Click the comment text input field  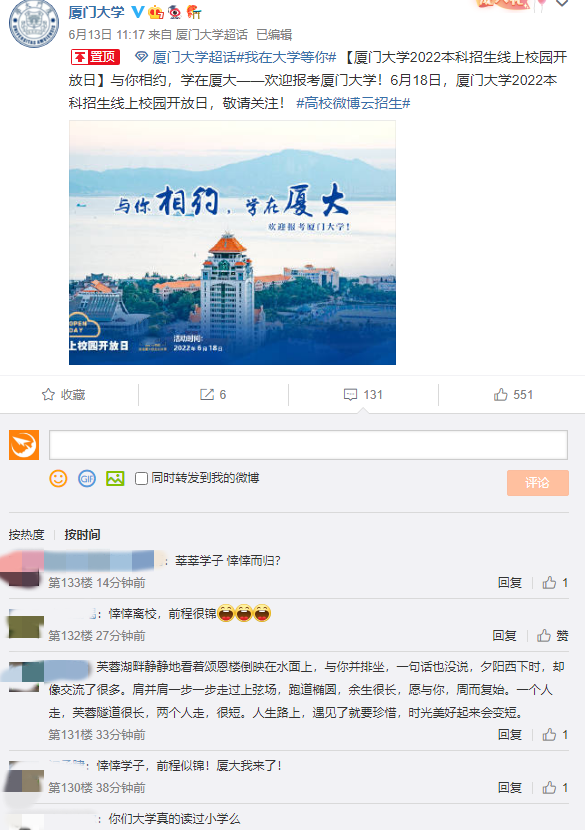[x=308, y=445]
